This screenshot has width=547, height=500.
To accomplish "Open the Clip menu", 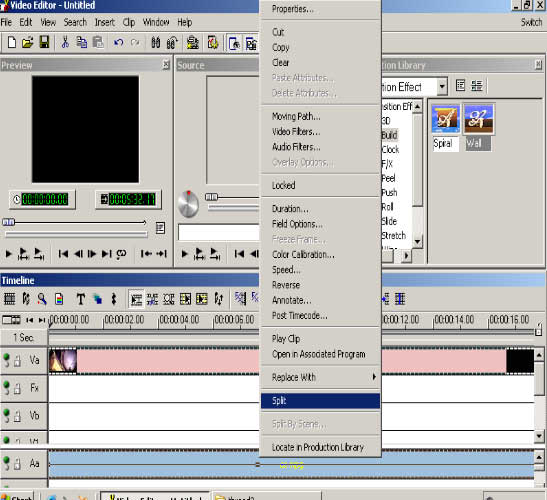I will click(x=129, y=22).
